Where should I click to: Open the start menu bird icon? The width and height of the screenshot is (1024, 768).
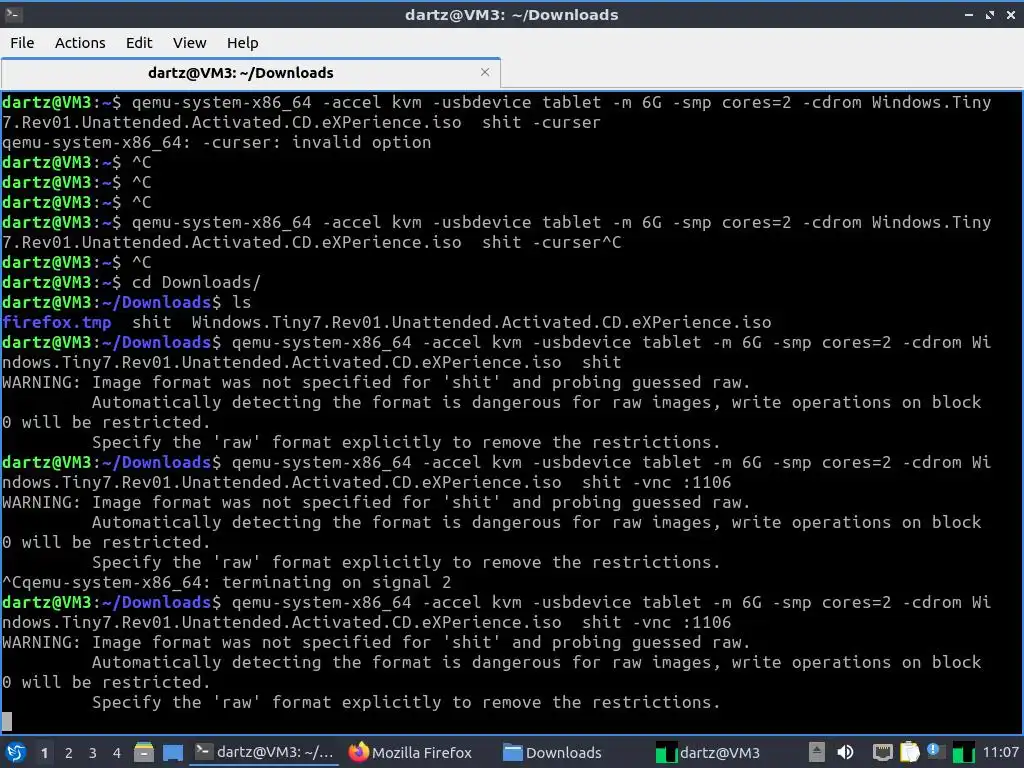click(16, 753)
